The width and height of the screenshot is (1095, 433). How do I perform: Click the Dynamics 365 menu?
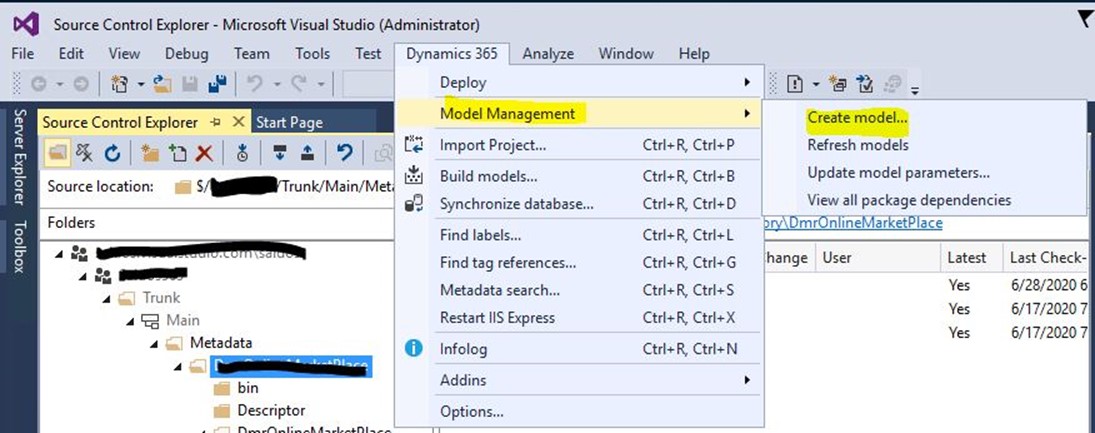pyautogui.click(x=452, y=54)
